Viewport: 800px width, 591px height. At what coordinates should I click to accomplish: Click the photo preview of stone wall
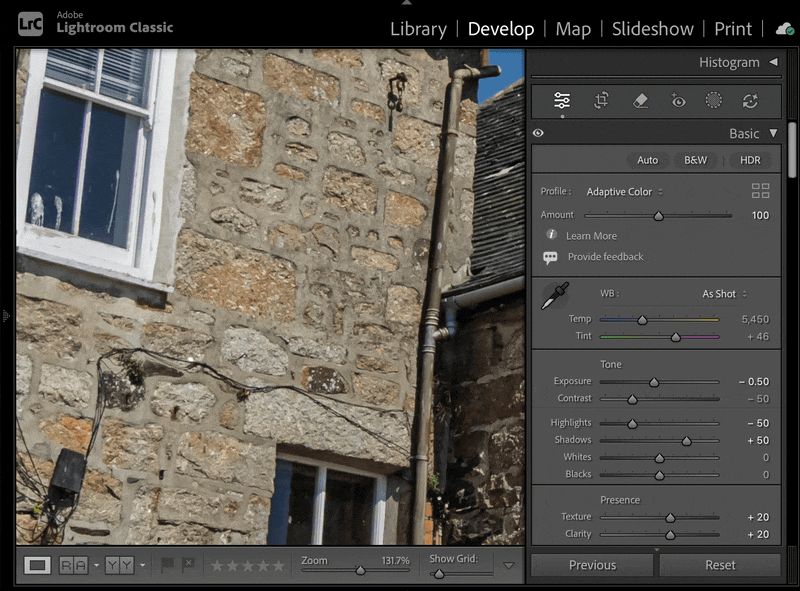pyautogui.click(x=270, y=297)
